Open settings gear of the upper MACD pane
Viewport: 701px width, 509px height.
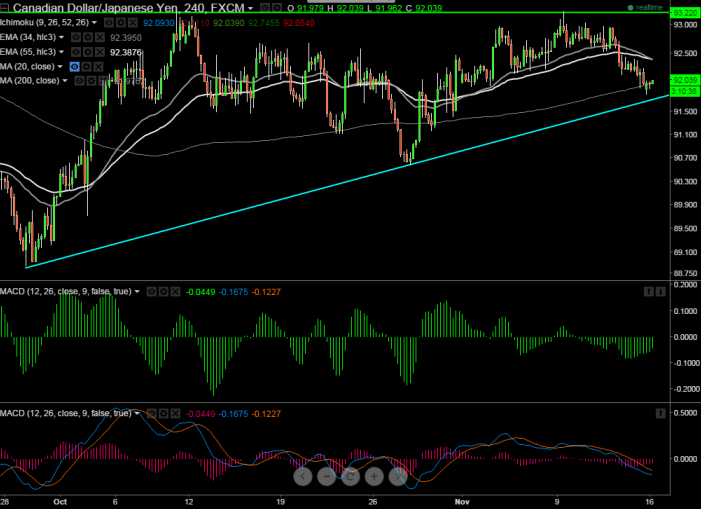pos(164,292)
